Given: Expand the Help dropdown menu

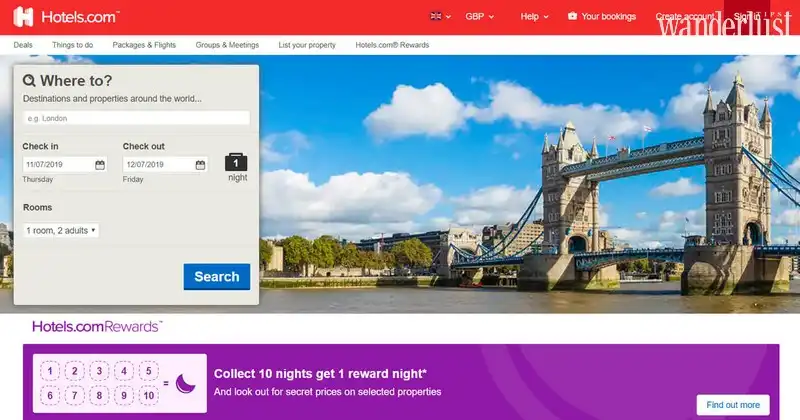Looking at the screenshot, I should pos(534,16).
